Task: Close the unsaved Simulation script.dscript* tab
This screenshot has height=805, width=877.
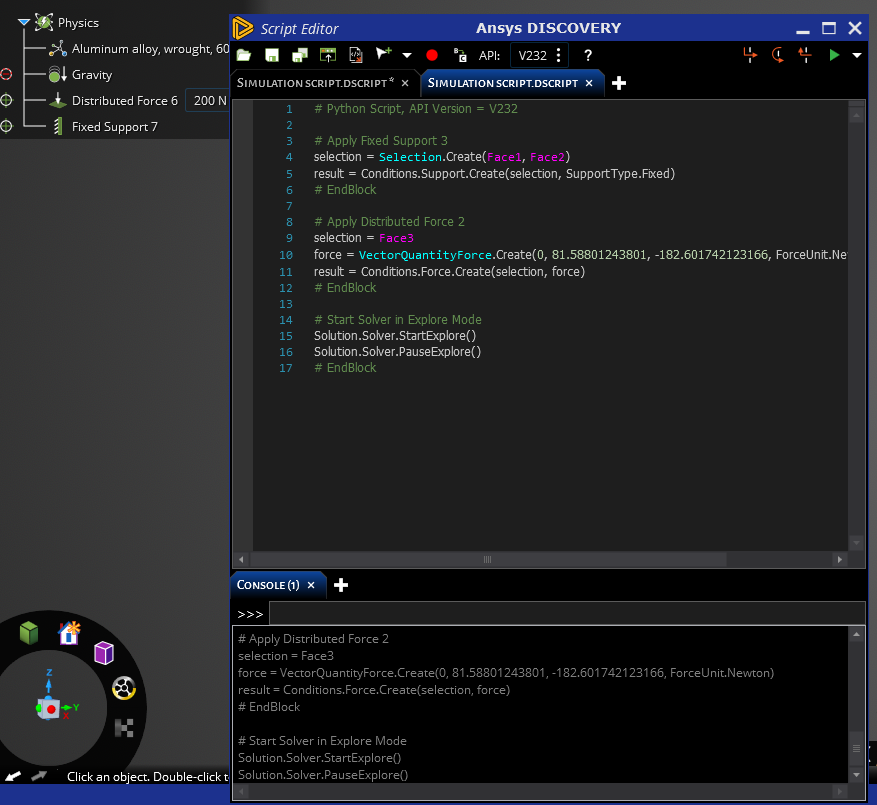Action: 405,83
